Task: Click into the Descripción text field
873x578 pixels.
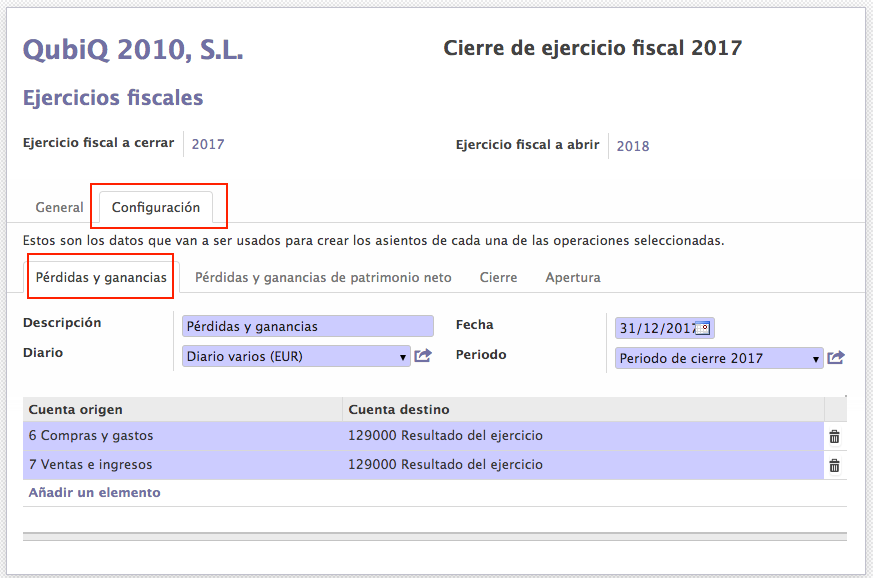Action: coord(308,326)
